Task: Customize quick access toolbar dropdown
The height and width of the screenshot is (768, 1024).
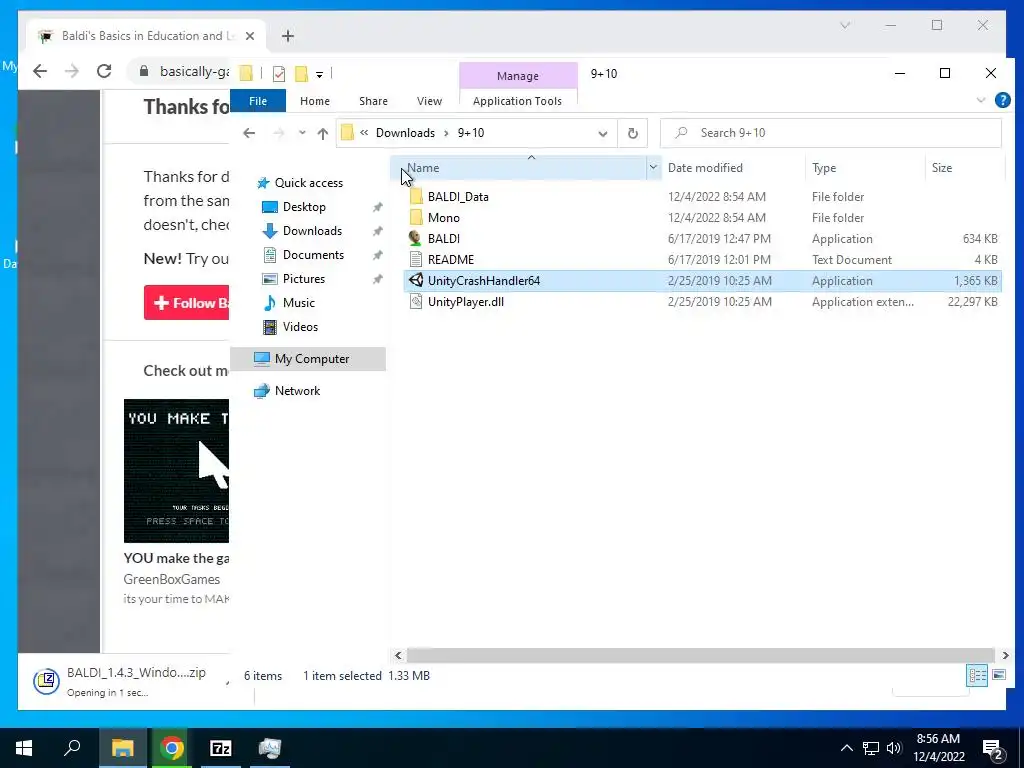Action: tap(319, 74)
